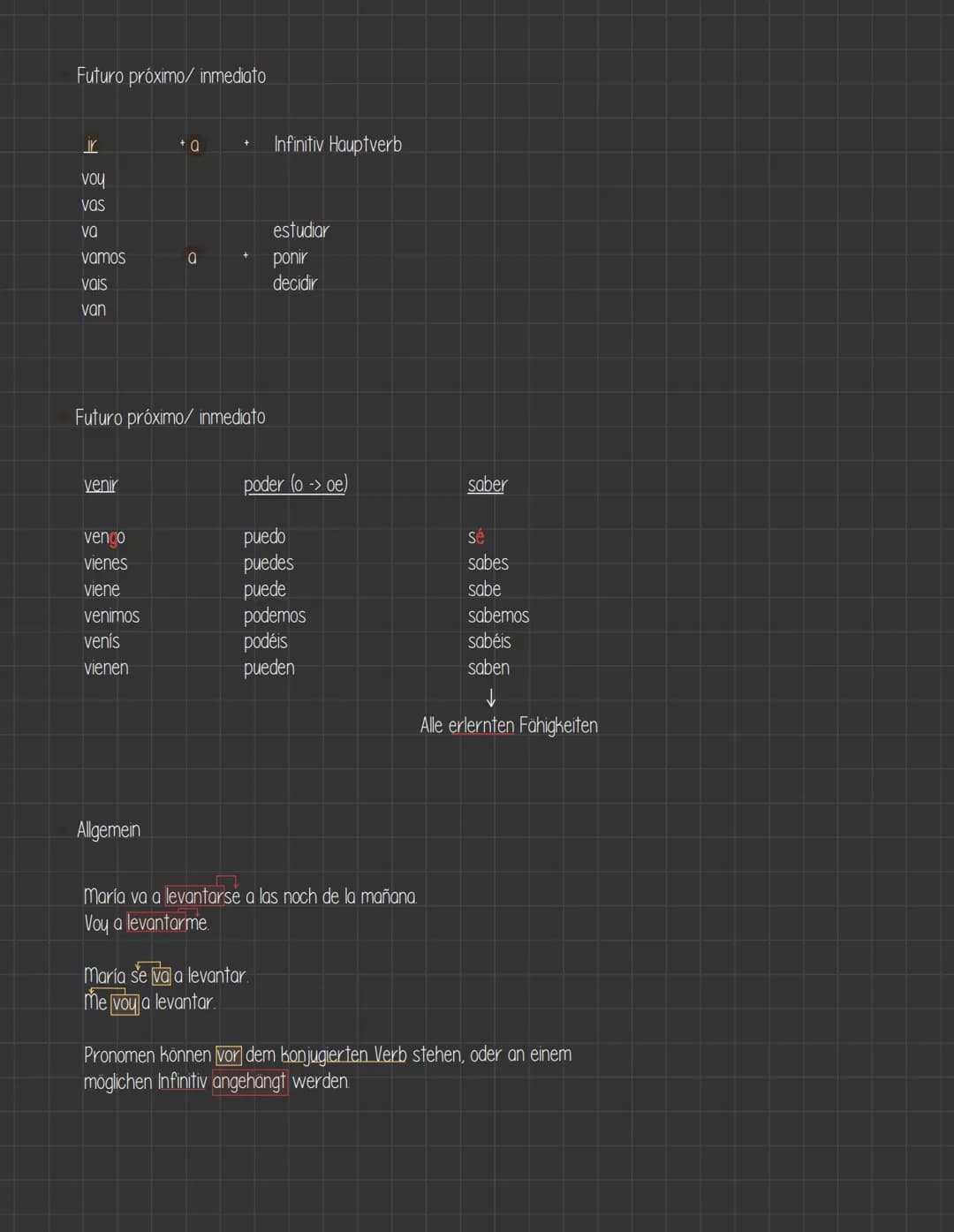Click the conjugation 'vas'
The width and height of the screenshot is (954, 1232).
pos(93,205)
